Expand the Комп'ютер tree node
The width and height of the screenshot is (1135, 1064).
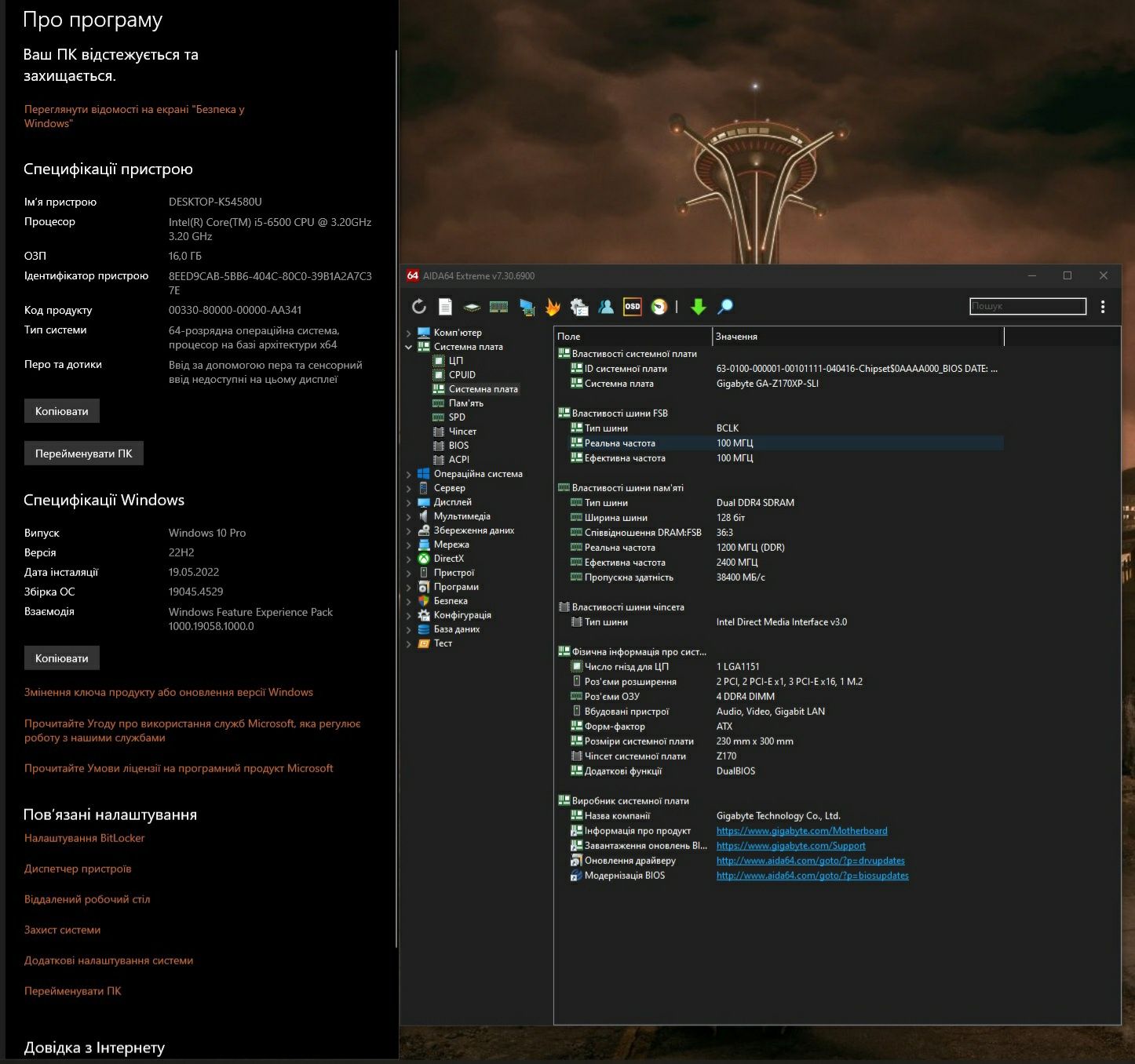tap(409, 333)
